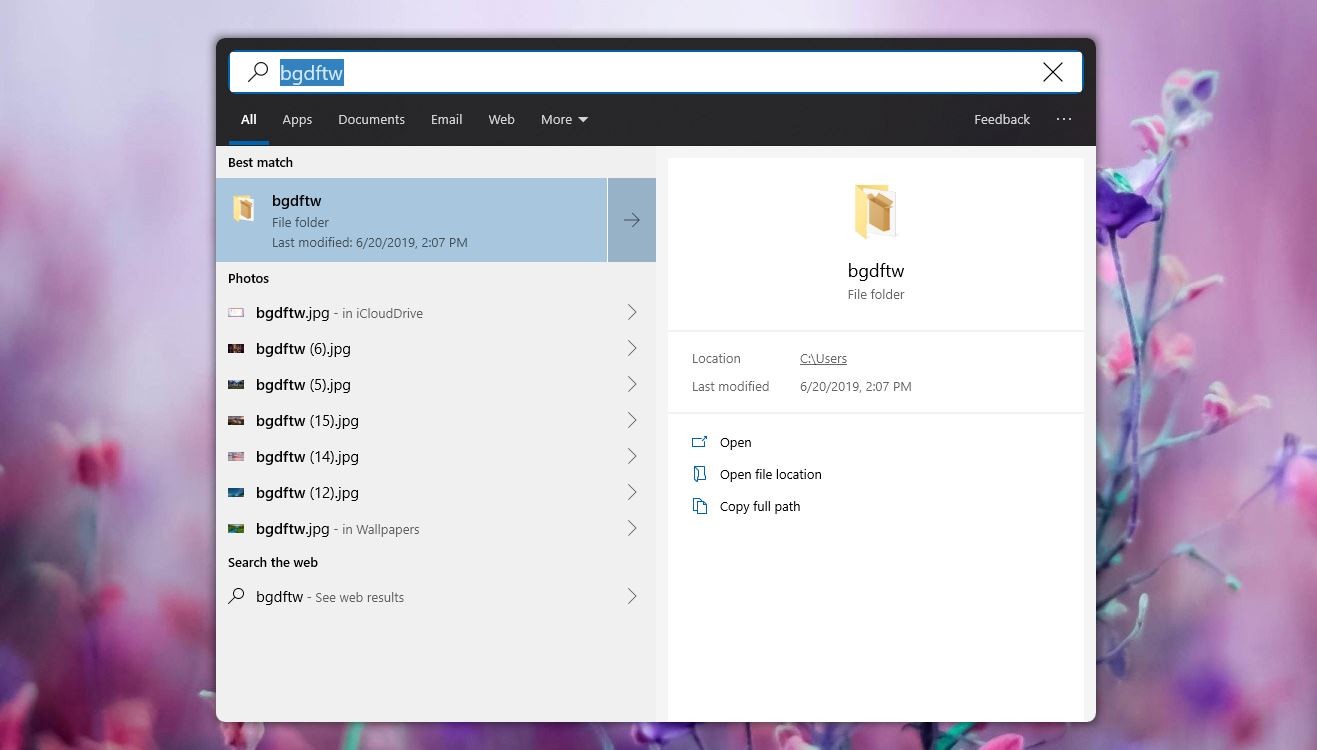Viewport: 1317px width, 750px height.
Task: Expand best match with the arrow button
Action: point(632,220)
